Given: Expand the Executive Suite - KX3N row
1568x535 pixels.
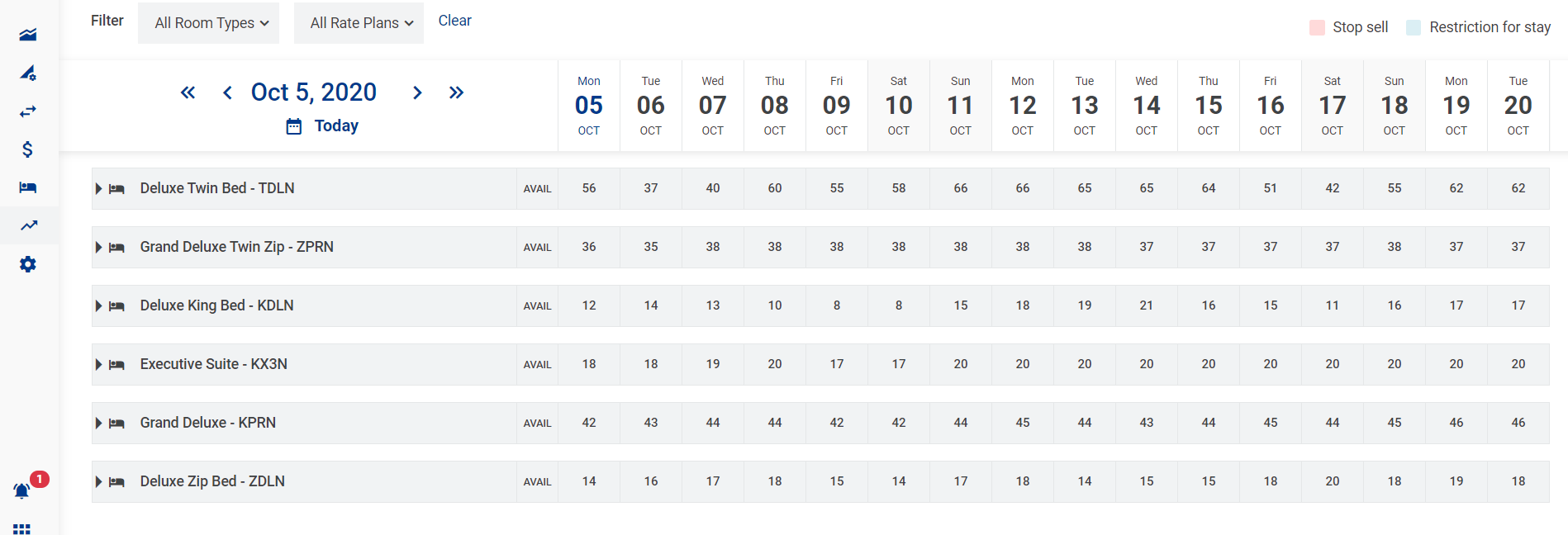Looking at the screenshot, I should pos(98,365).
